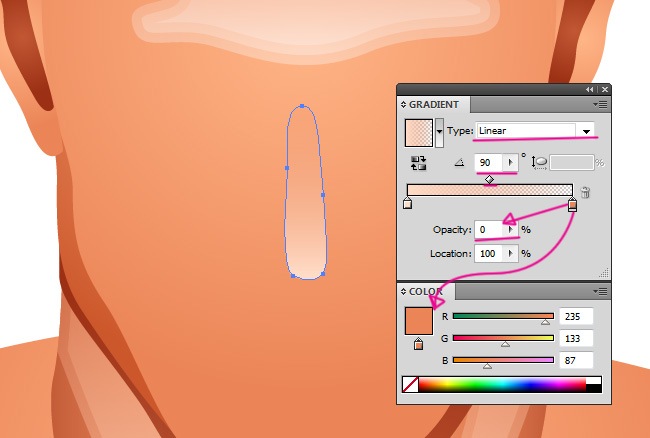
Task: Click the R value field showing 235
Action: tap(576, 317)
